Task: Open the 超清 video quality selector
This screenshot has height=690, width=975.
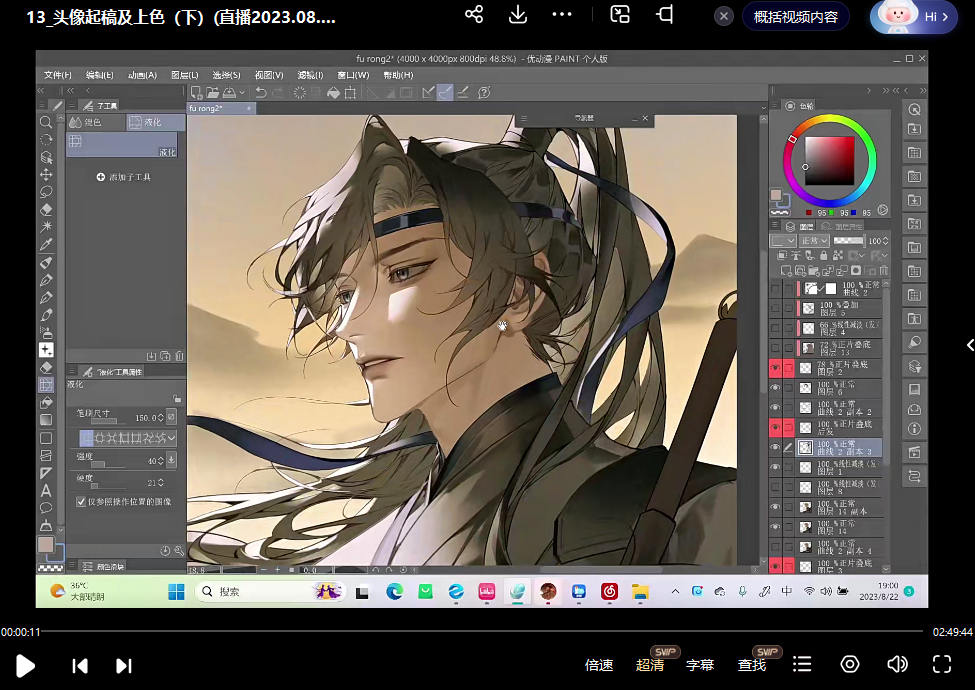Action: [649, 665]
